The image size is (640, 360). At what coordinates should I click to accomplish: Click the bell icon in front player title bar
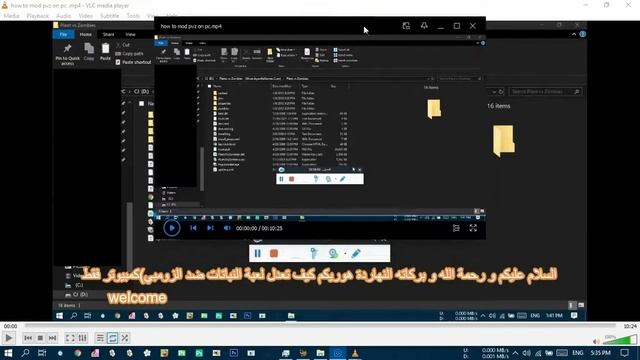point(424,26)
